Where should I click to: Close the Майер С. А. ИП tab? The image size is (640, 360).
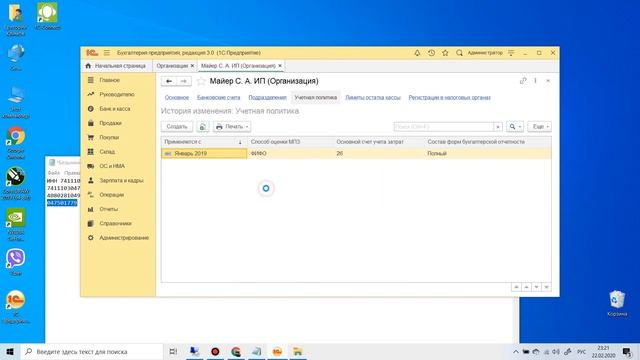click(280, 66)
